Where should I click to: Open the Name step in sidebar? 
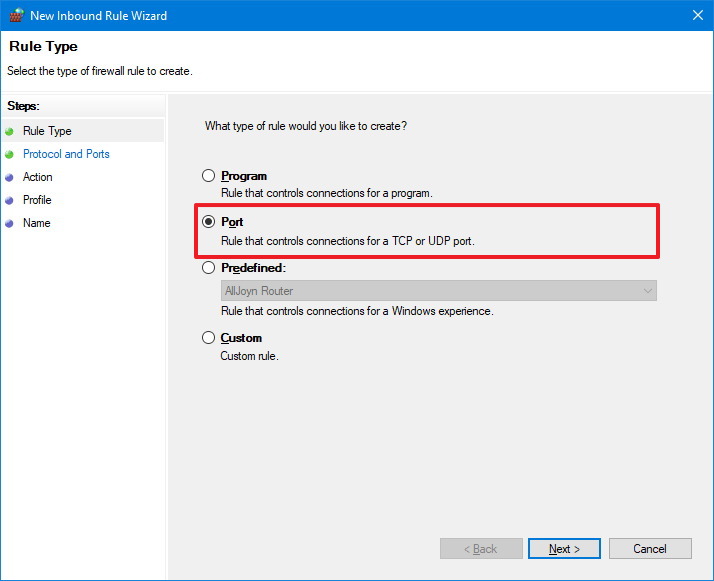tap(36, 223)
